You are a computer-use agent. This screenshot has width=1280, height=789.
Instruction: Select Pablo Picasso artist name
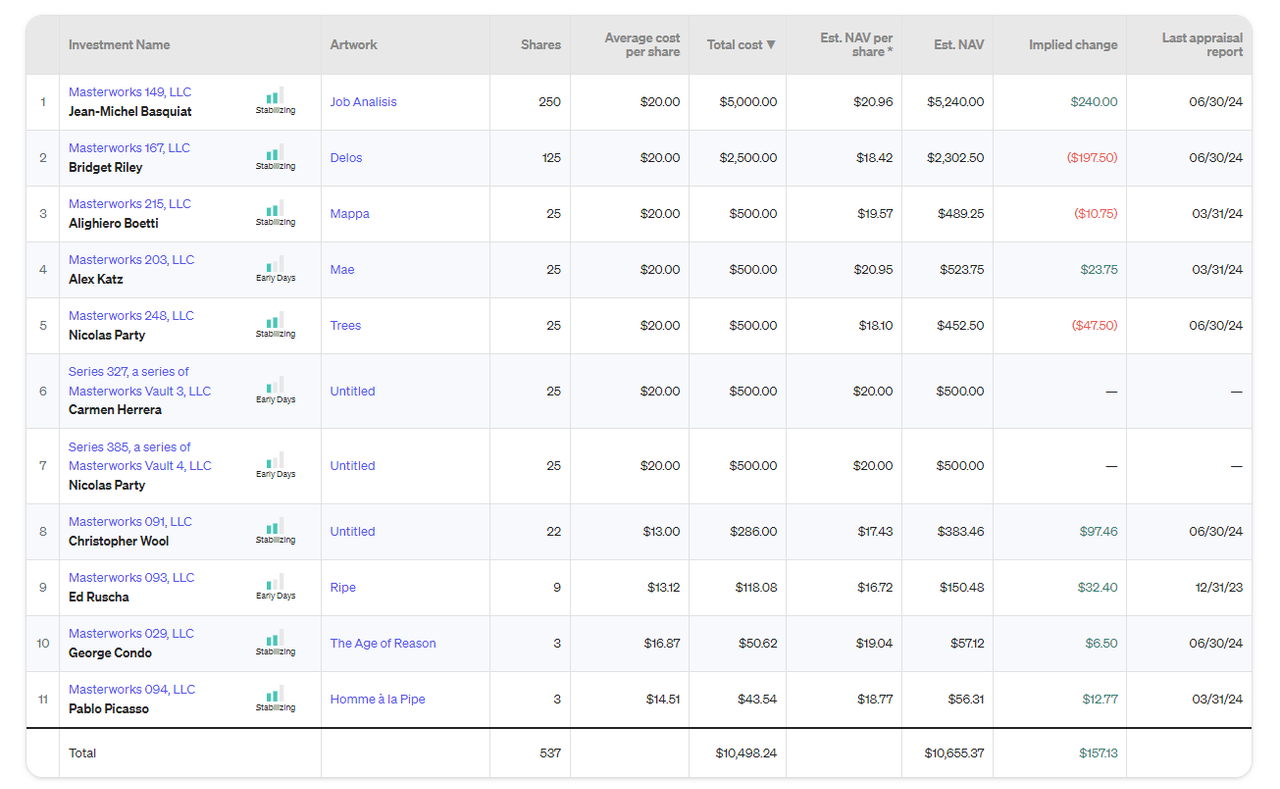[x=109, y=710]
